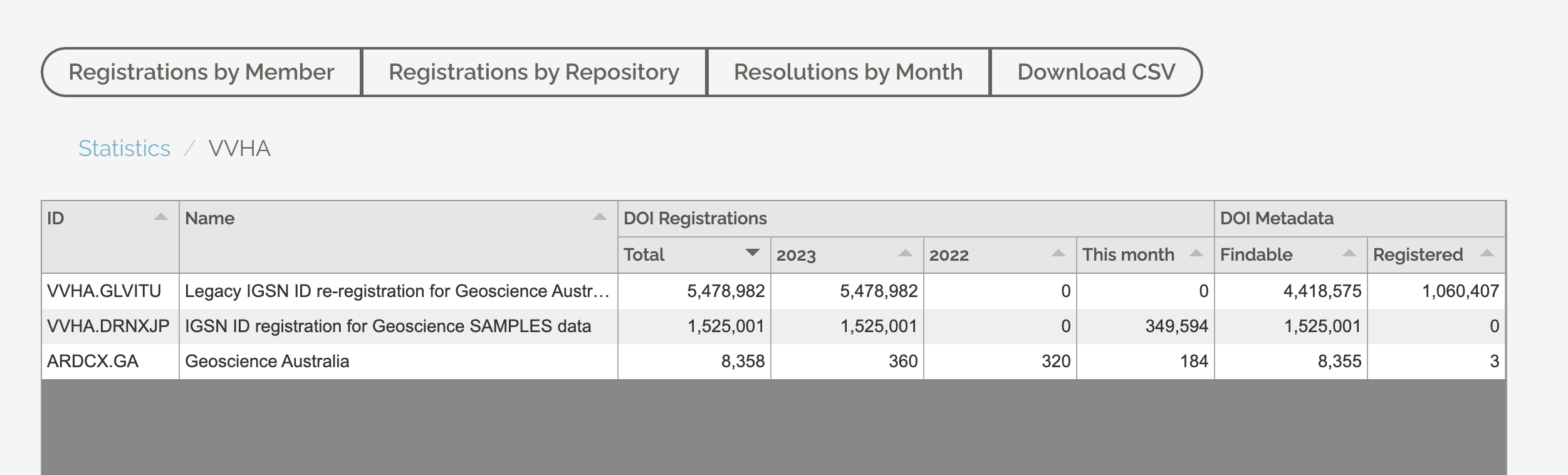This screenshot has width=1568, height=475.
Task: Sort by 2023 column using its arrow
Action: coord(905,254)
